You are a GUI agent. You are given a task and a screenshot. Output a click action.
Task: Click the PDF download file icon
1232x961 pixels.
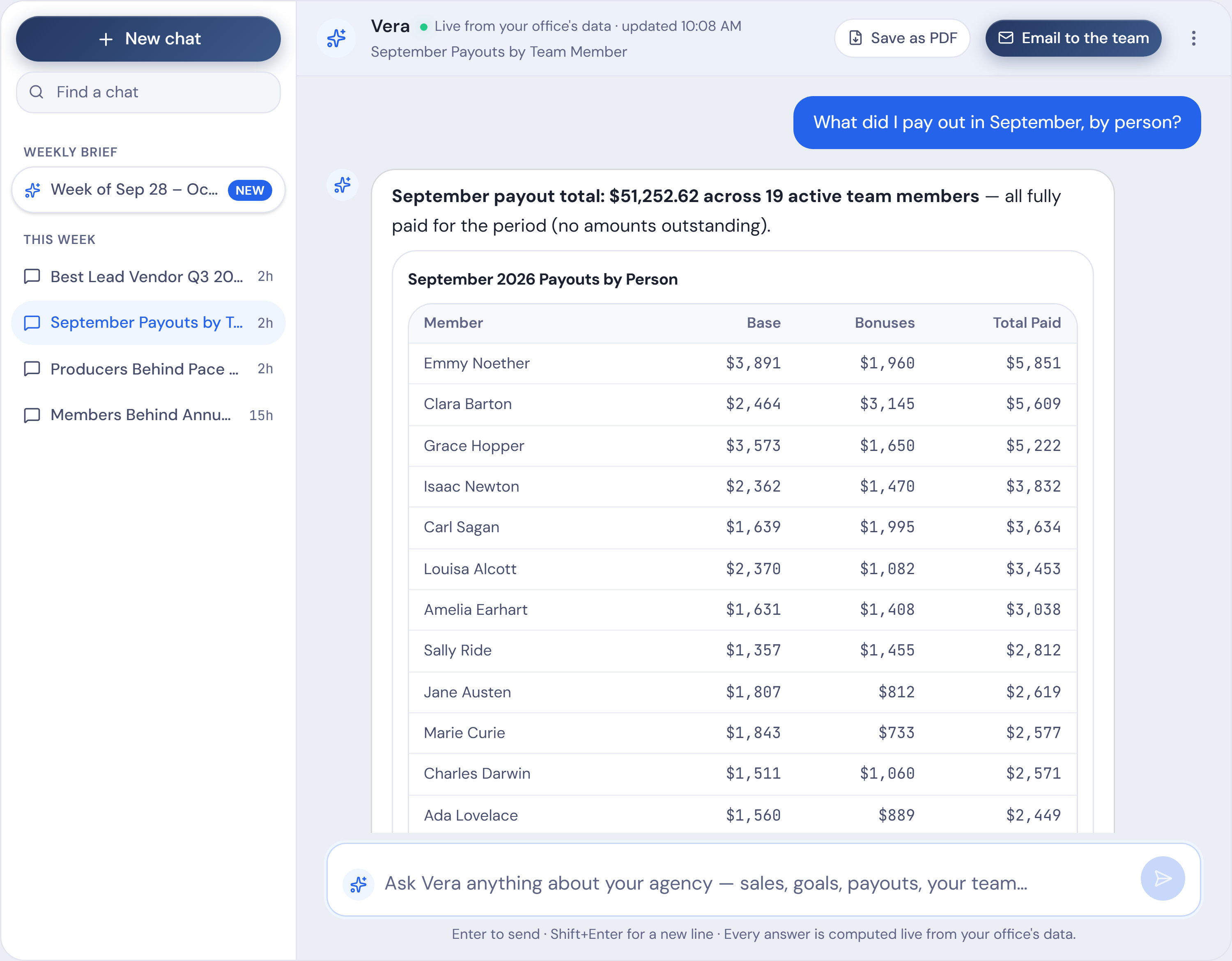coord(856,38)
